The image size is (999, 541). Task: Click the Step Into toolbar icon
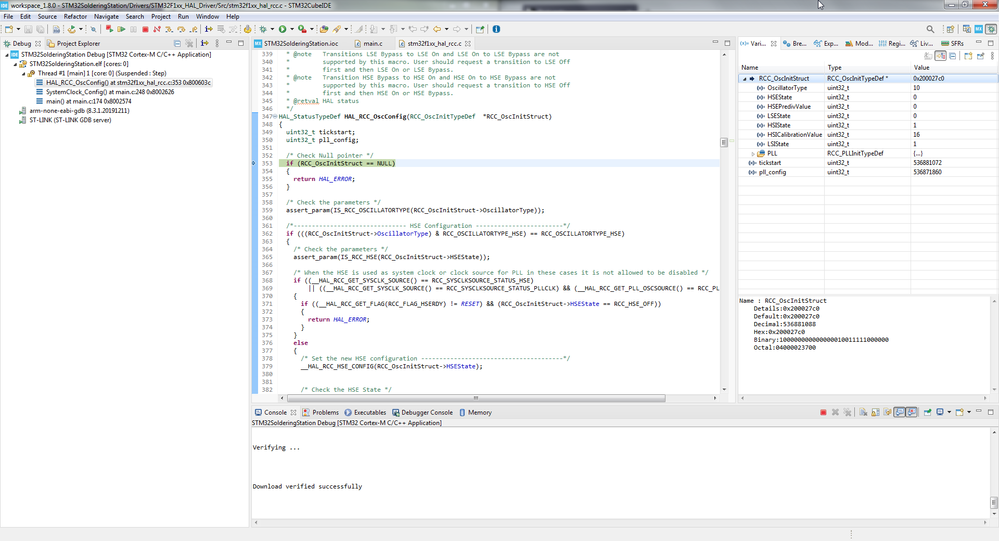click(x=169, y=29)
